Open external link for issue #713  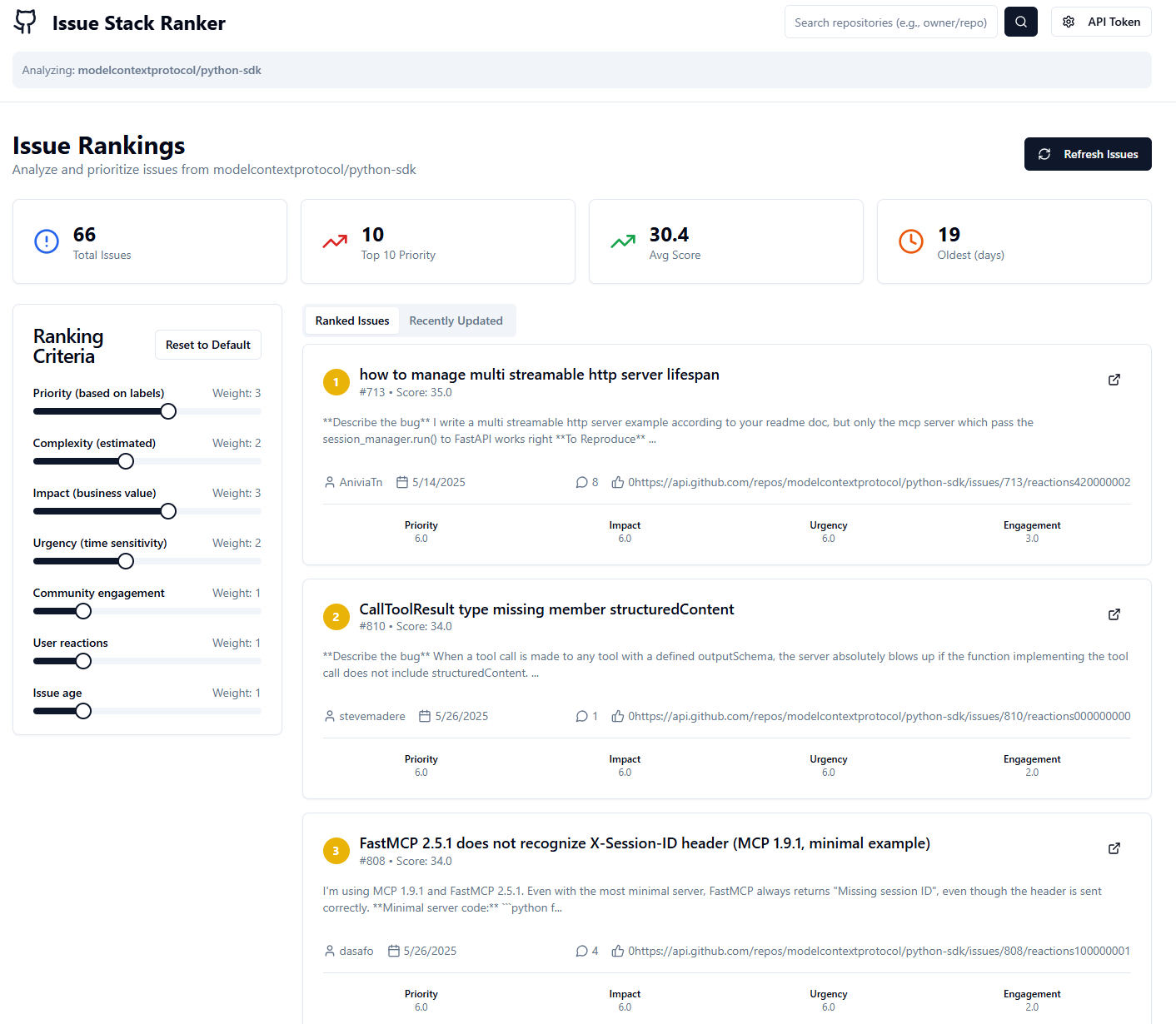[x=1114, y=380]
